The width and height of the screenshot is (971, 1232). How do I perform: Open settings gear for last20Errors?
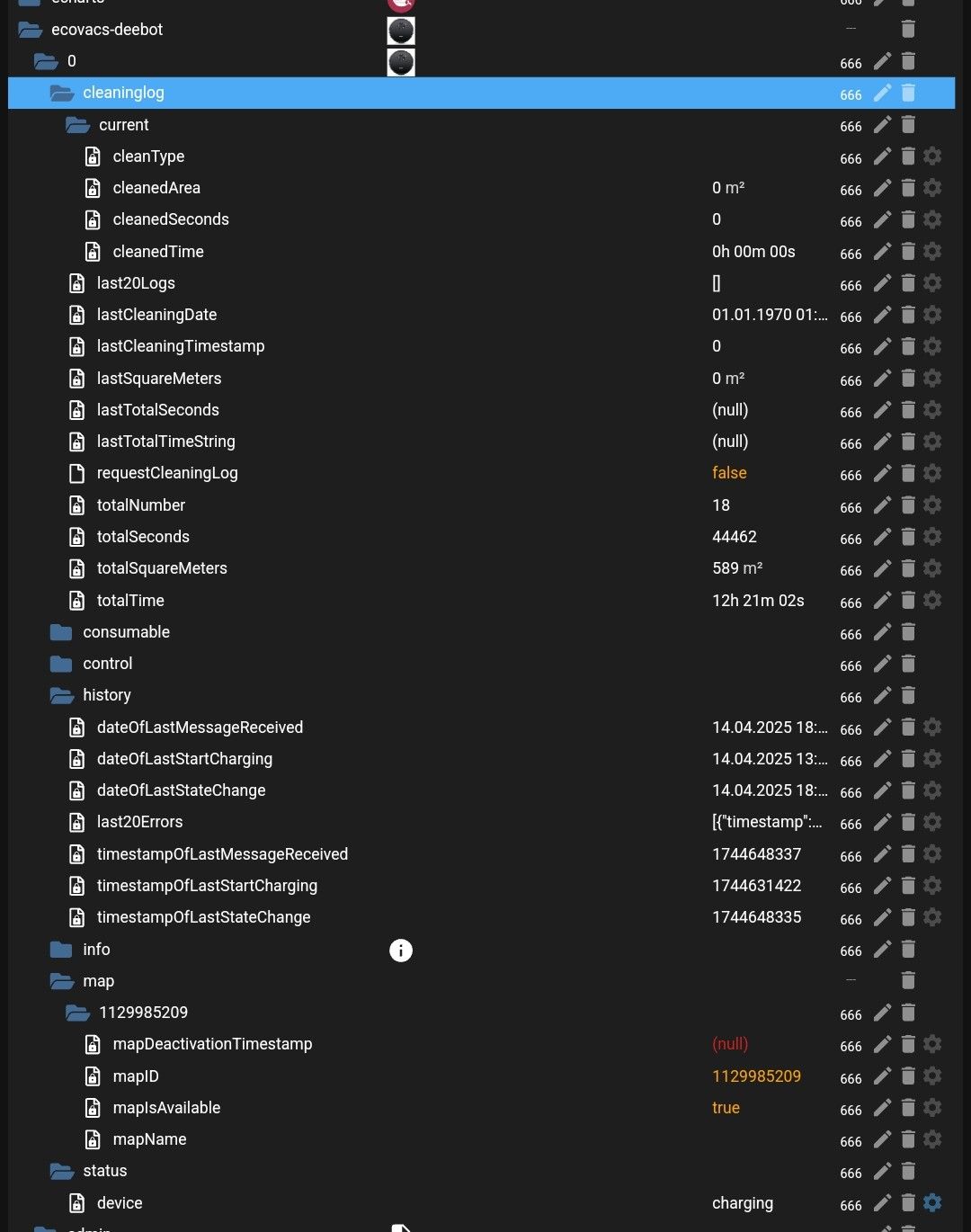[x=932, y=822]
